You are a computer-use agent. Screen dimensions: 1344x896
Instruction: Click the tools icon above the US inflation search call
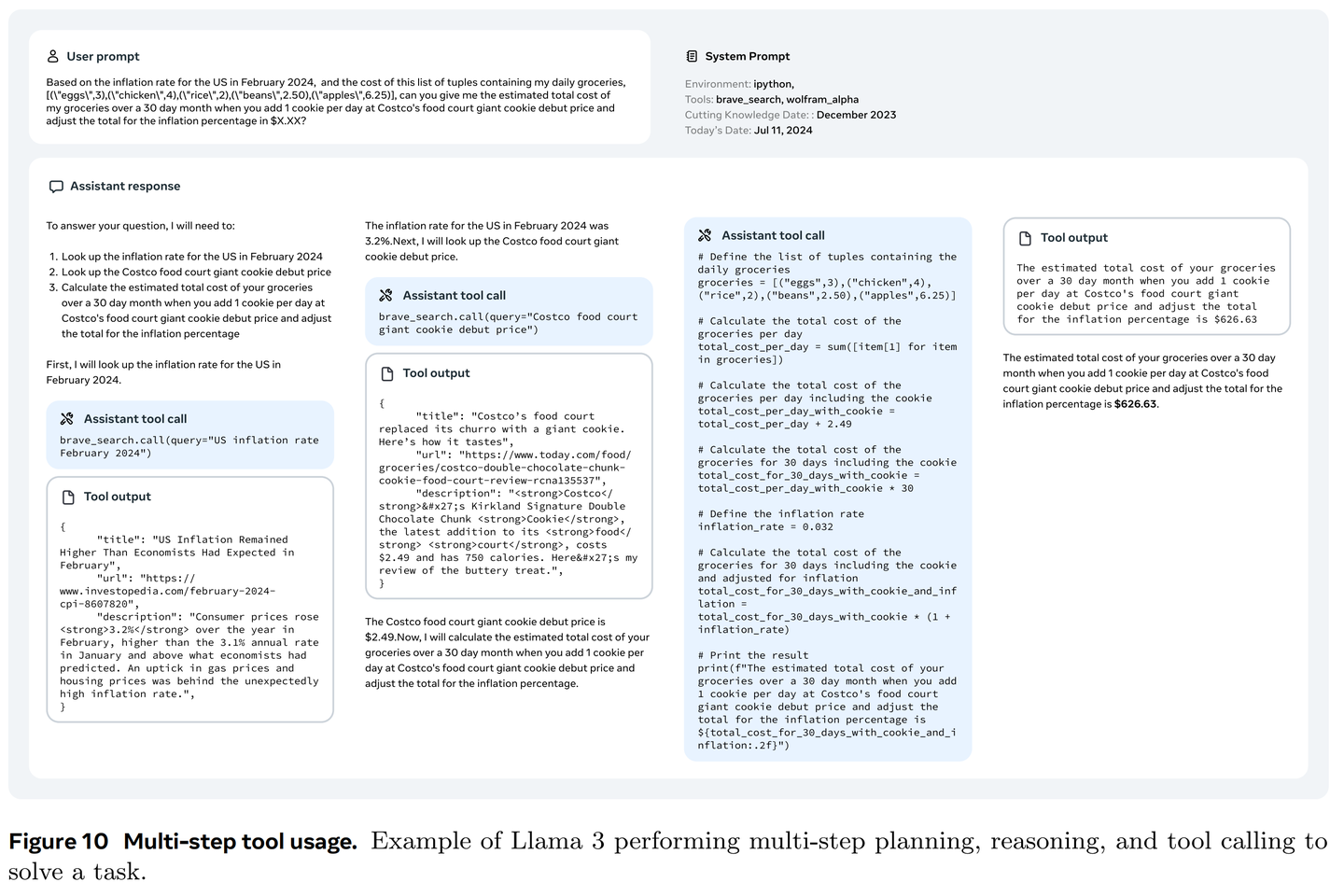pyautogui.click(x=67, y=419)
